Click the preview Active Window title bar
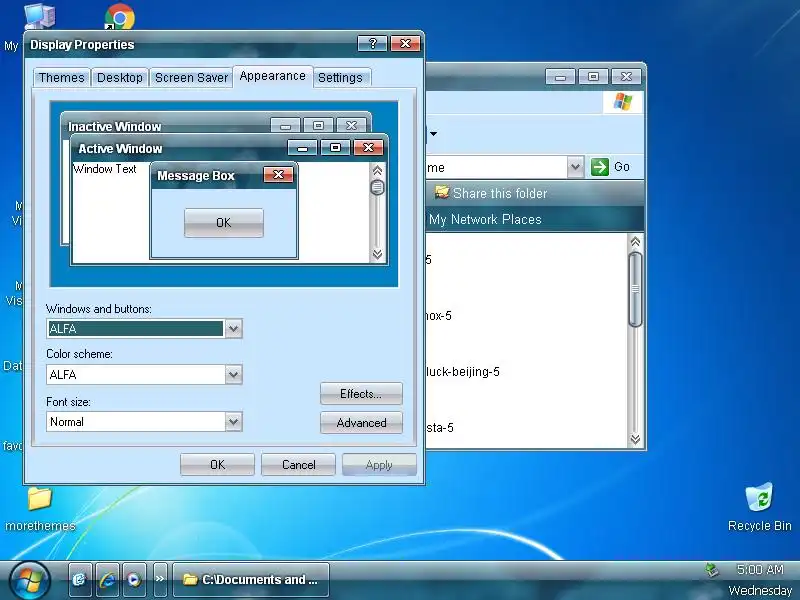 [x=179, y=148]
